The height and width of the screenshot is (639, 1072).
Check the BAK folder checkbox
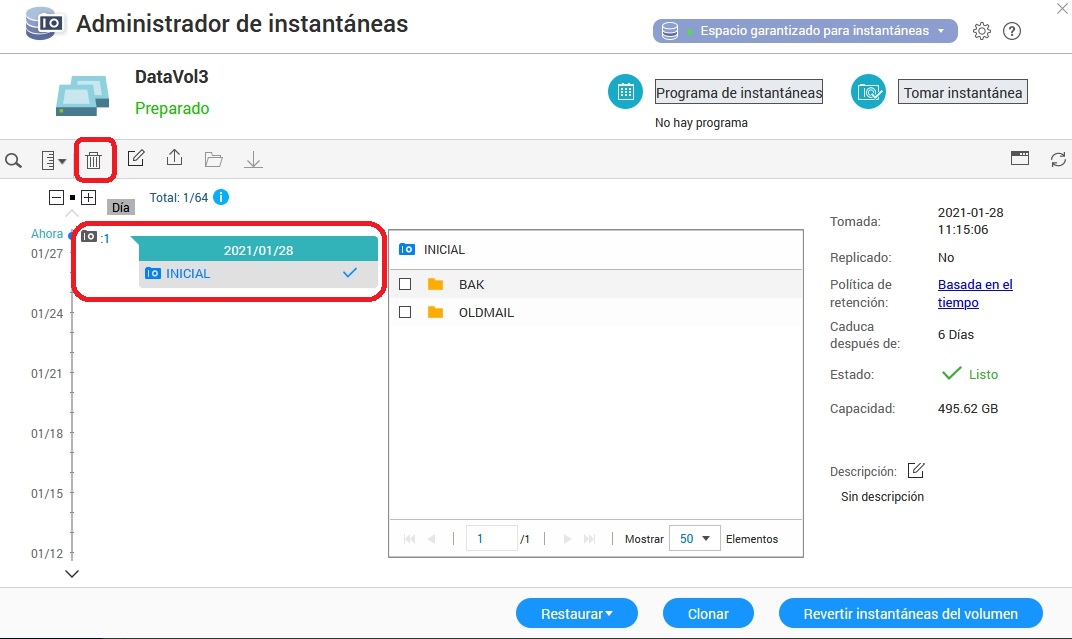click(405, 284)
